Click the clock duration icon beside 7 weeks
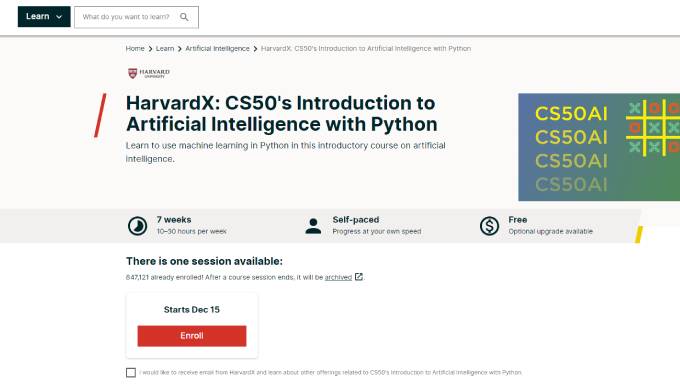The width and height of the screenshot is (680, 385). click(x=137, y=226)
